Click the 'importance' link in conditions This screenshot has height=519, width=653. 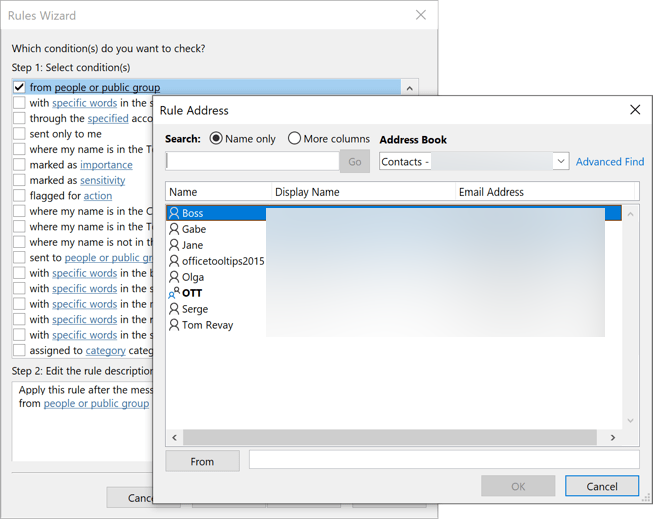coord(106,165)
